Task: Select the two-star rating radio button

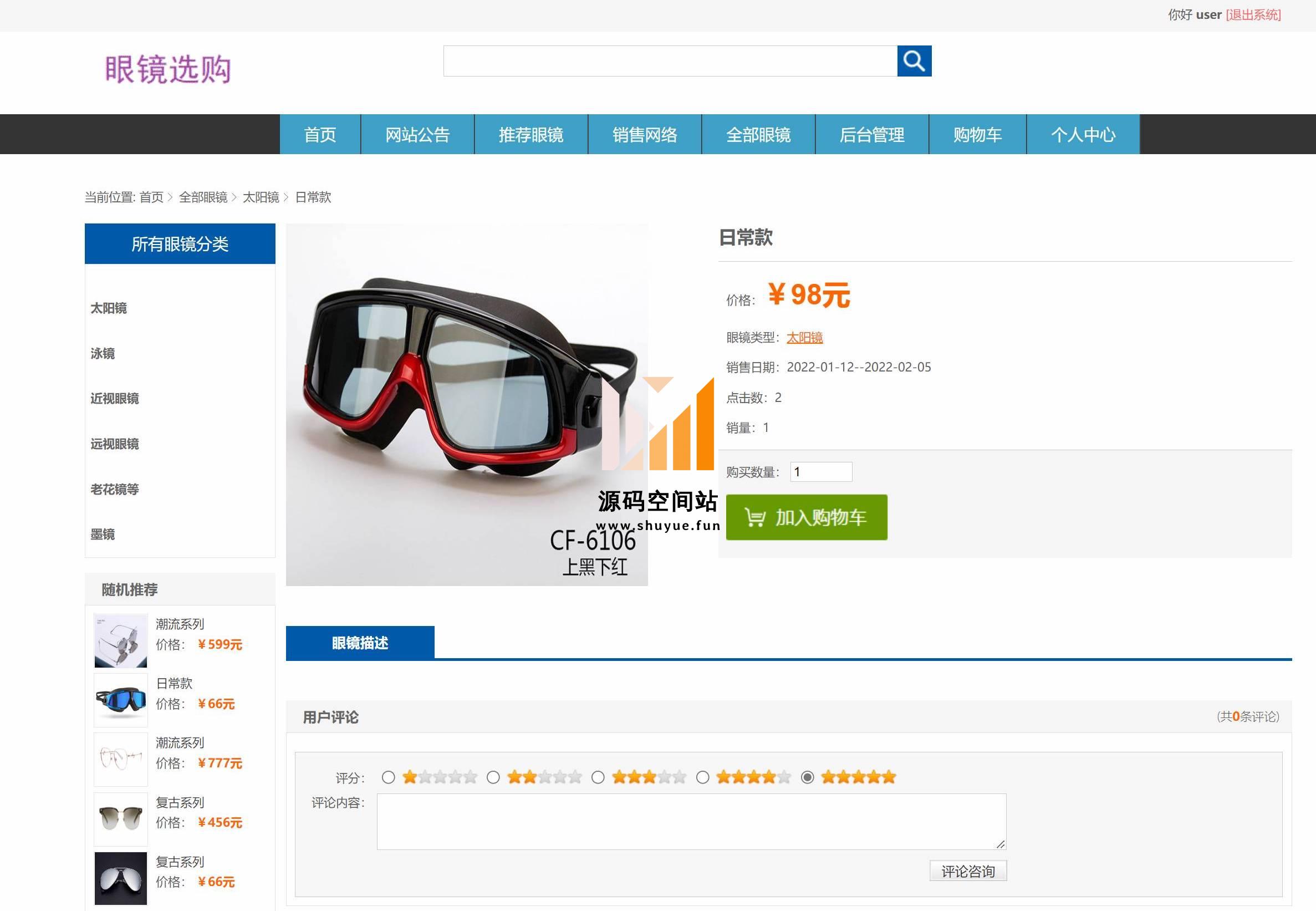Action: [493, 777]
